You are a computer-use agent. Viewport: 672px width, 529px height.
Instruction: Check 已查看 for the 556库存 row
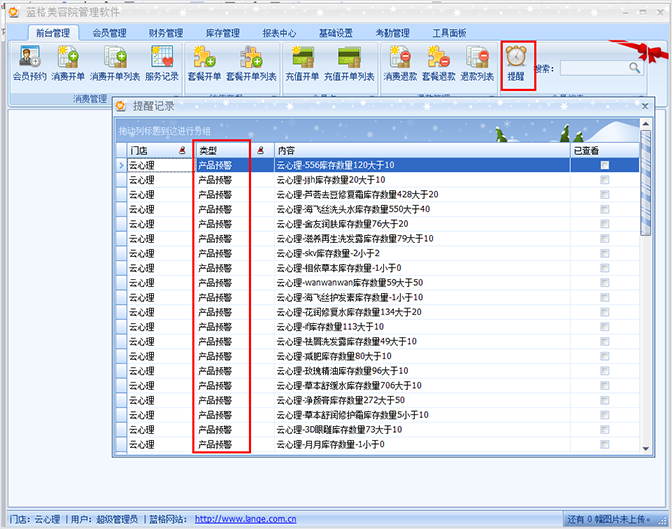[x=604, y=165]
